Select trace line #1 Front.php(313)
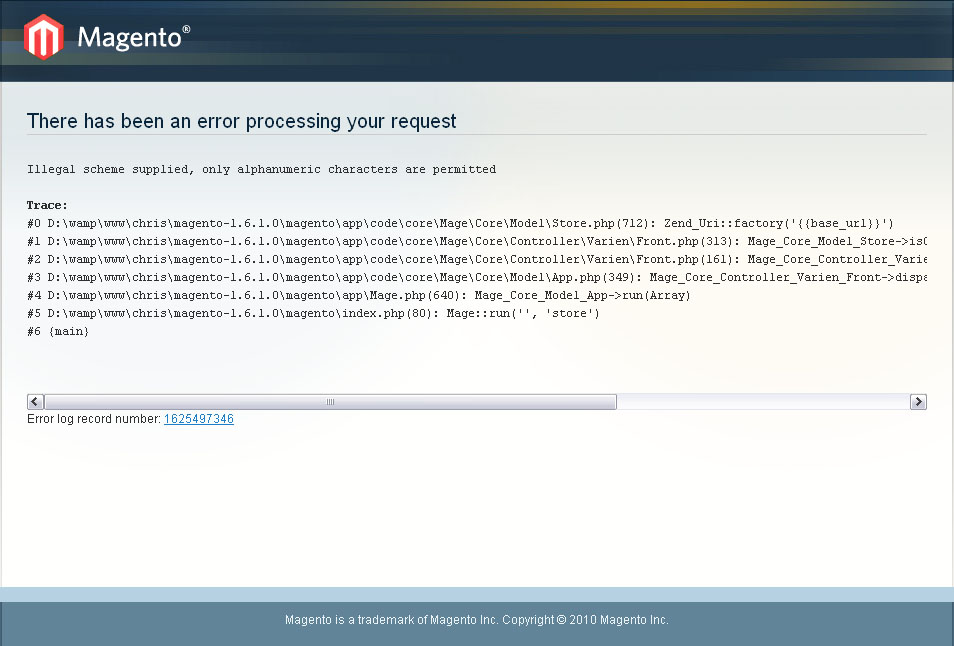This screenshot has height=646, width=954. click(477, 241)
